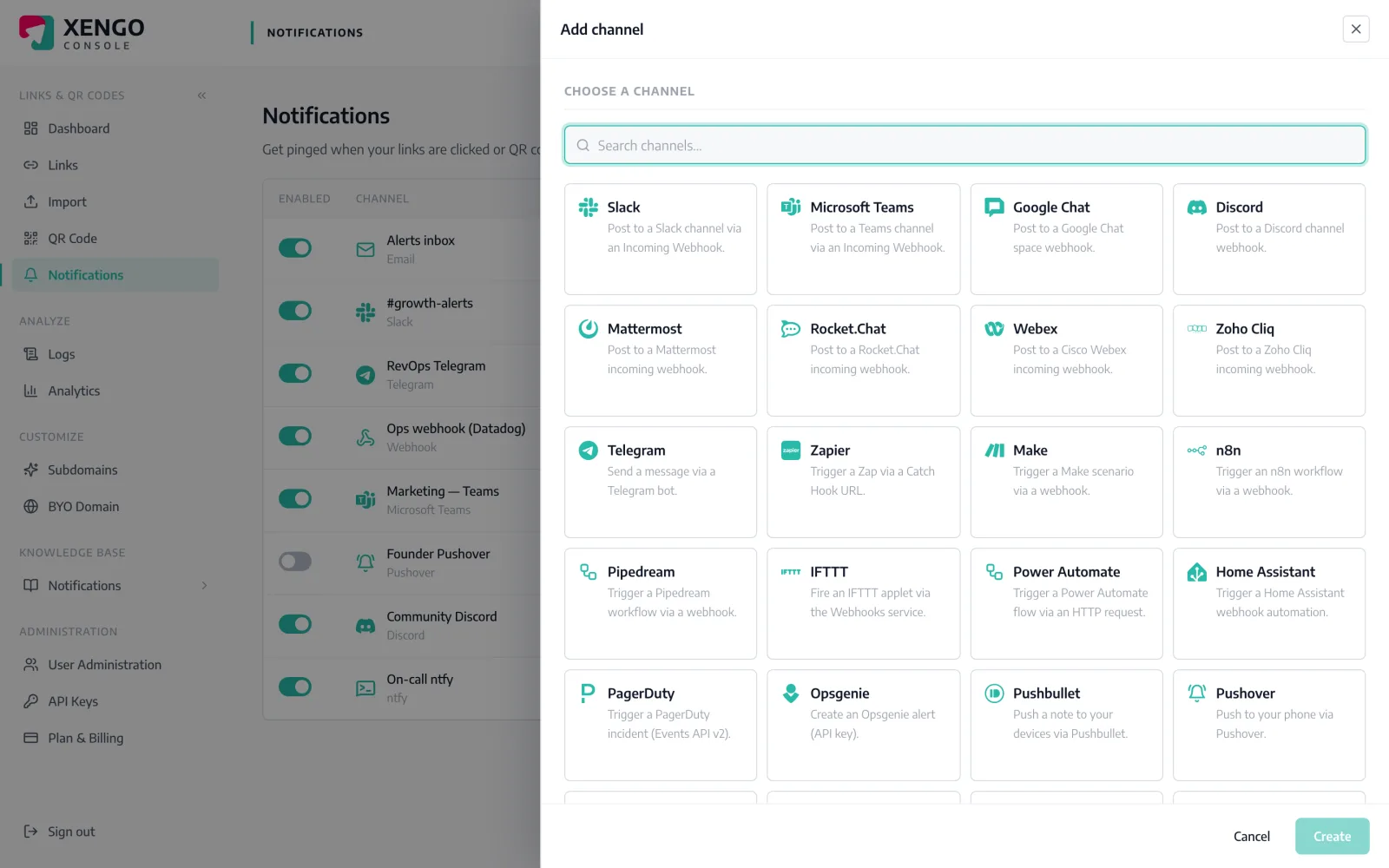Select the Home Assistant icon
Image resolution: width=1389 pixels, height=868 pixels.
click(x=1197, y=572)
